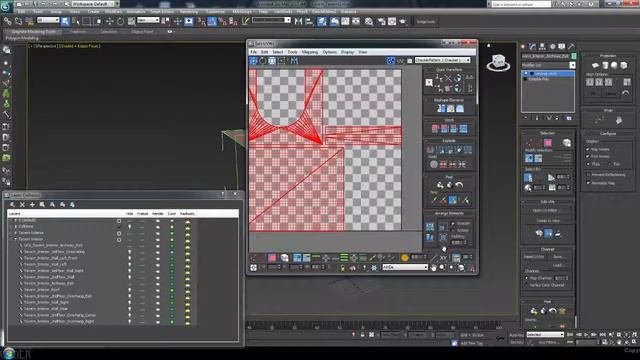
Task: Click Create New Layer icon in Layer dialog
Action: tap(12, 204)
